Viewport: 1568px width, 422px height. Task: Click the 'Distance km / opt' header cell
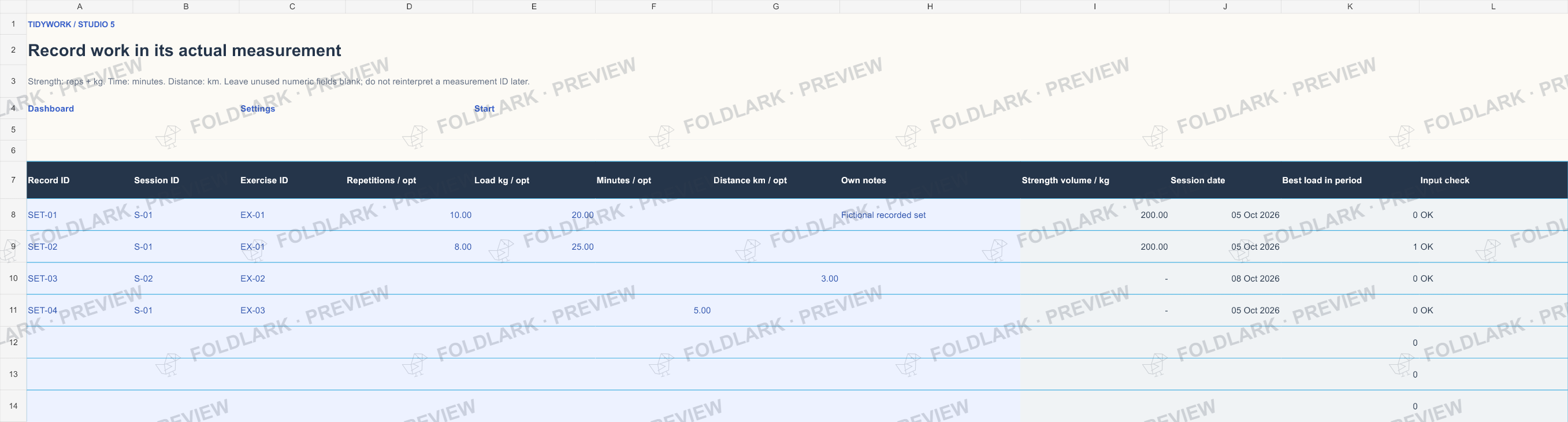(776, 180)
